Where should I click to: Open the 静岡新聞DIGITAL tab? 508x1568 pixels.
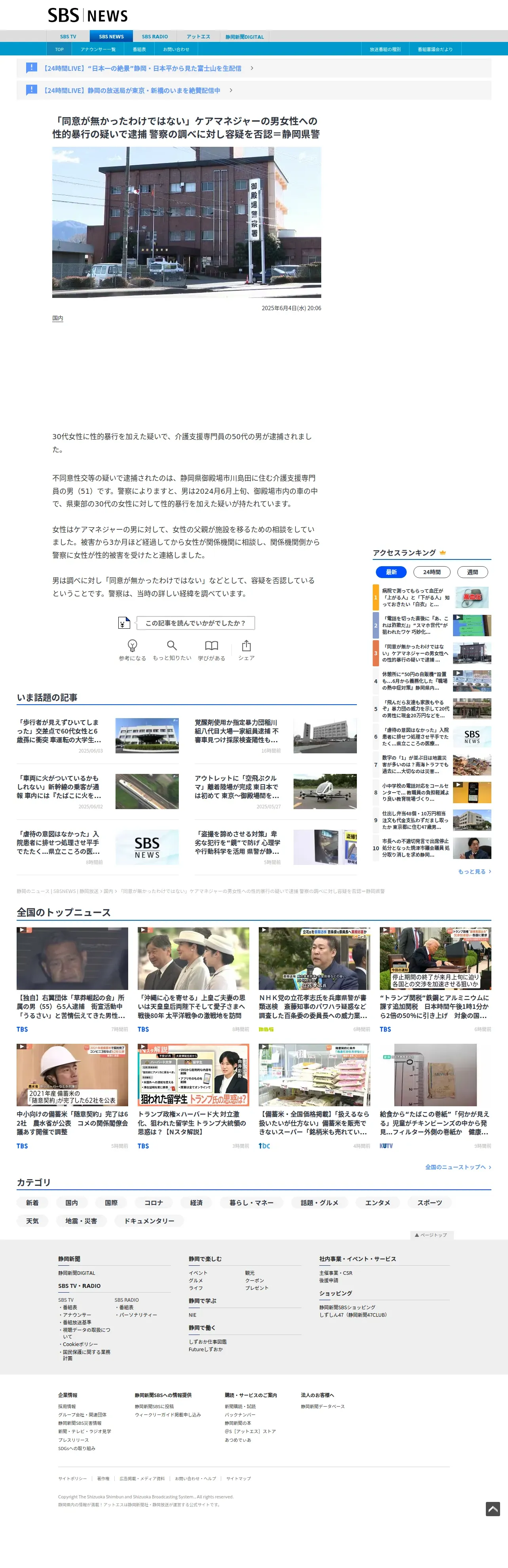(x=245, y=36)
